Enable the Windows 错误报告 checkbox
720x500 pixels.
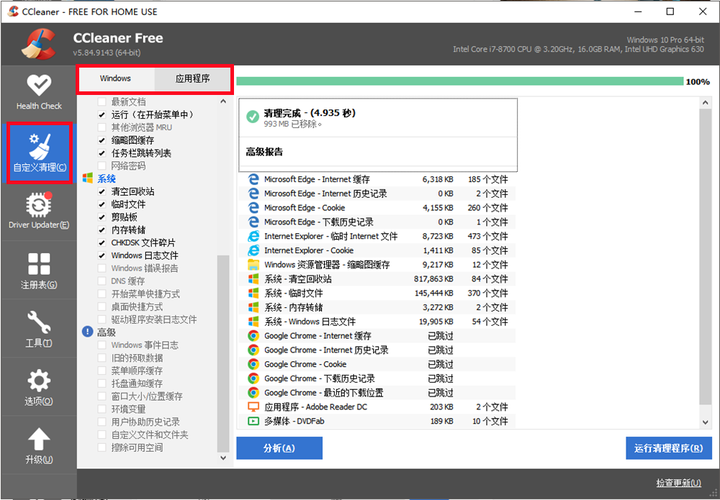pos(102,268)
